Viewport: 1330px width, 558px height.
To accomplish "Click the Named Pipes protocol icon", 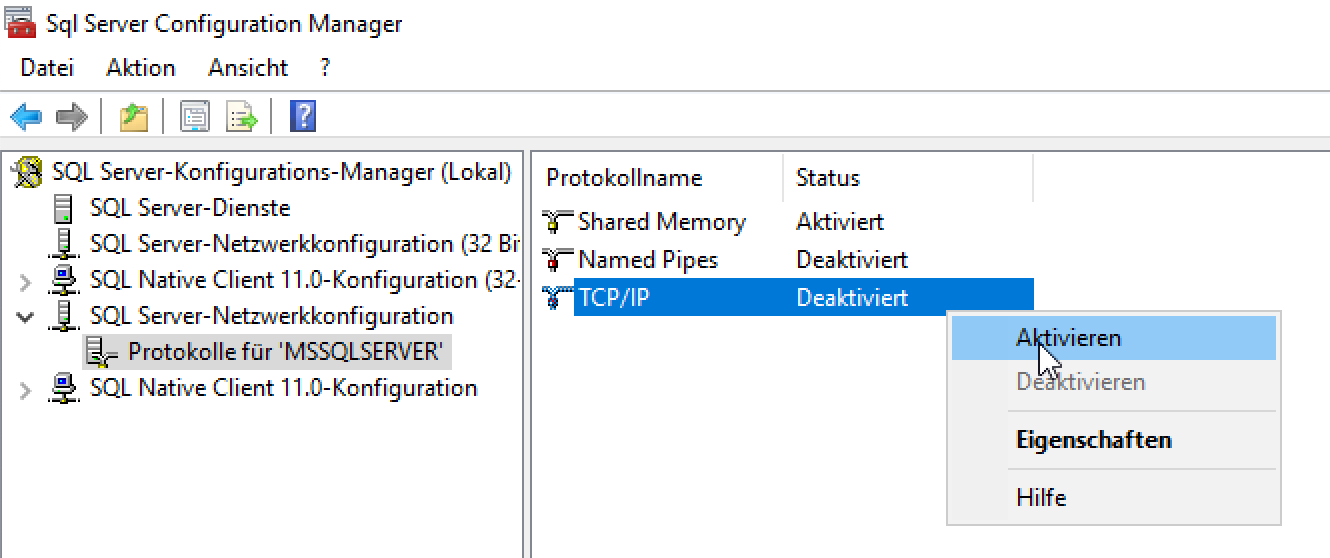I will pos(557,260).
